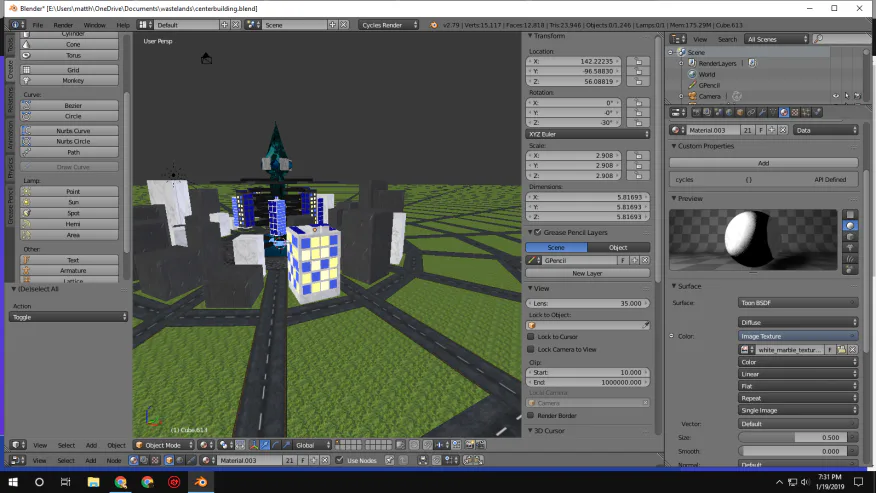
Task: Select the sphere preview type icon
Action: [850, 226]
